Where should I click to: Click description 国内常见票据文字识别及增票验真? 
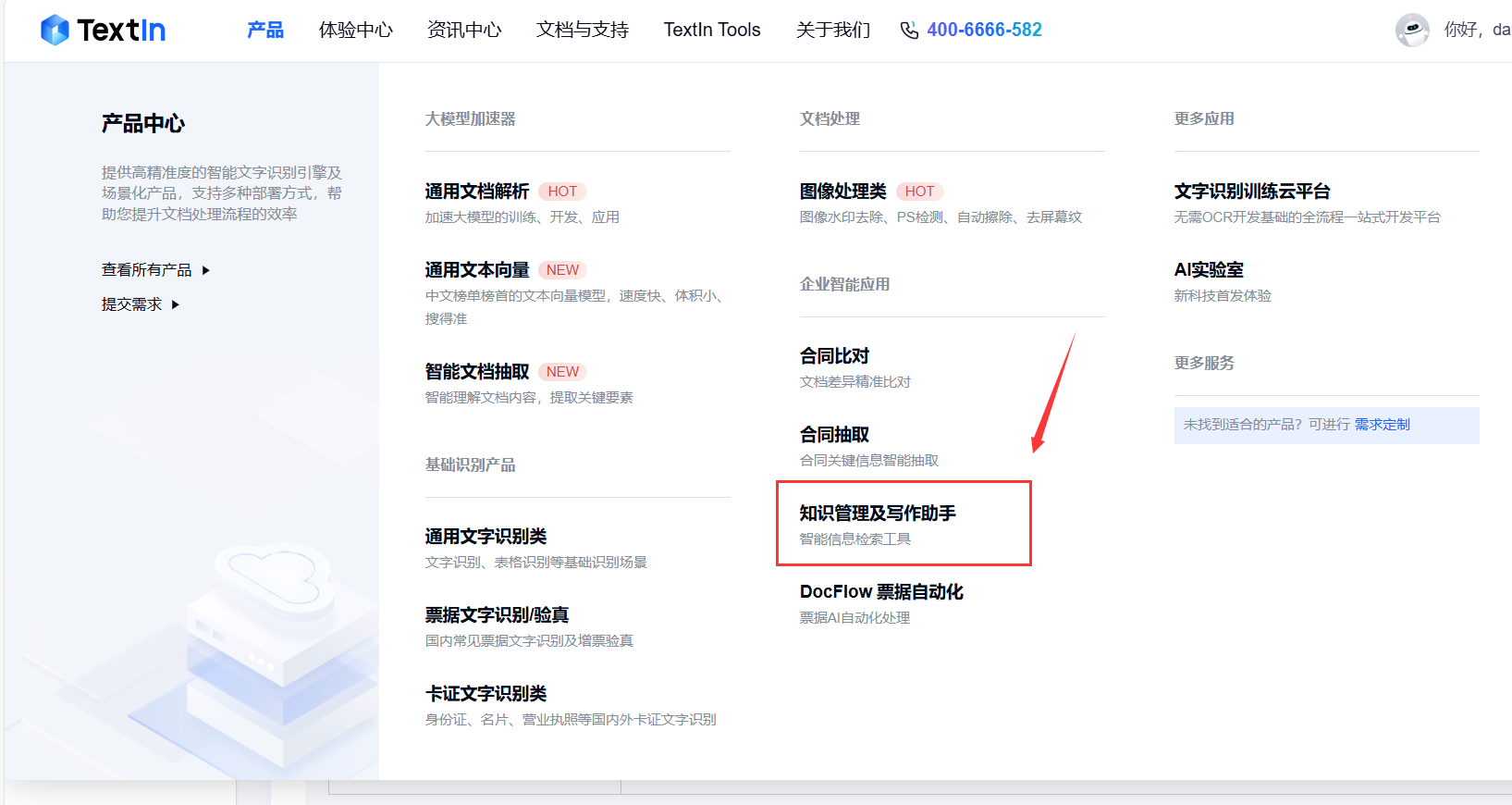(x=529, y=641)
